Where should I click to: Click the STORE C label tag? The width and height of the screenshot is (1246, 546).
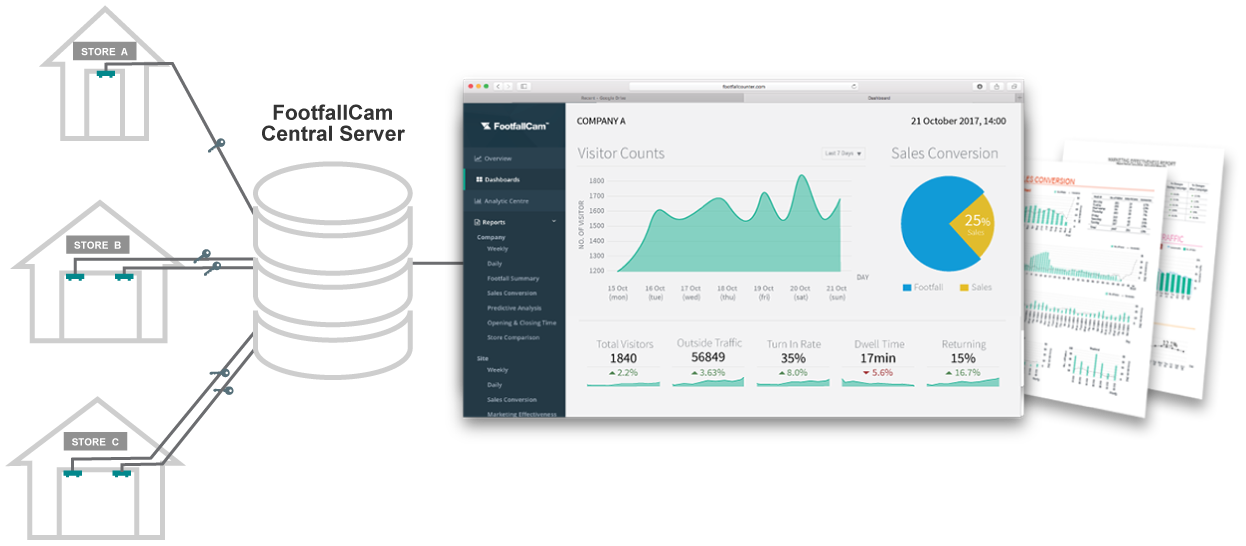(95, 441)
